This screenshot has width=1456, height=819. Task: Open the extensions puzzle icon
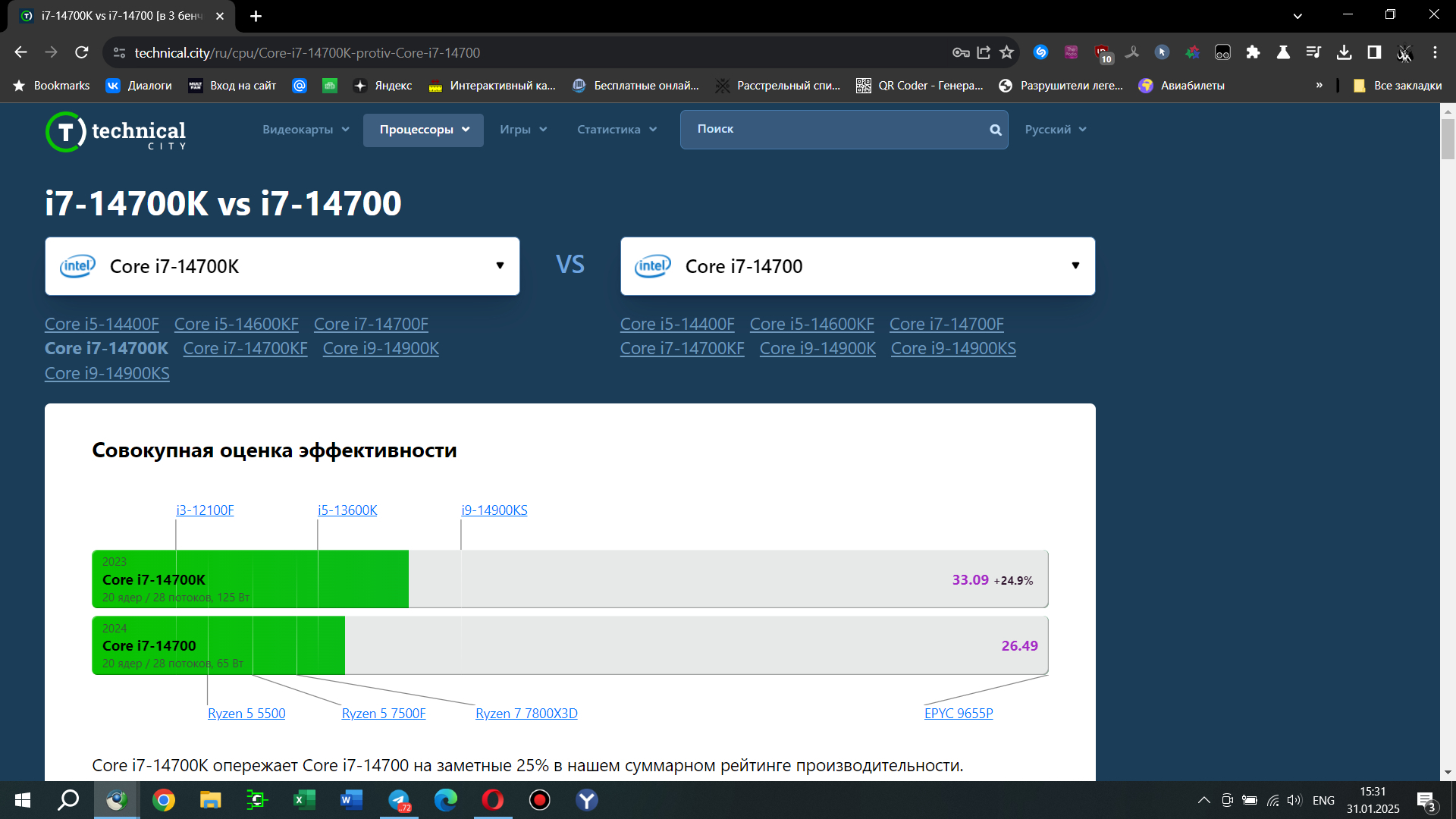click(1253, 52)
